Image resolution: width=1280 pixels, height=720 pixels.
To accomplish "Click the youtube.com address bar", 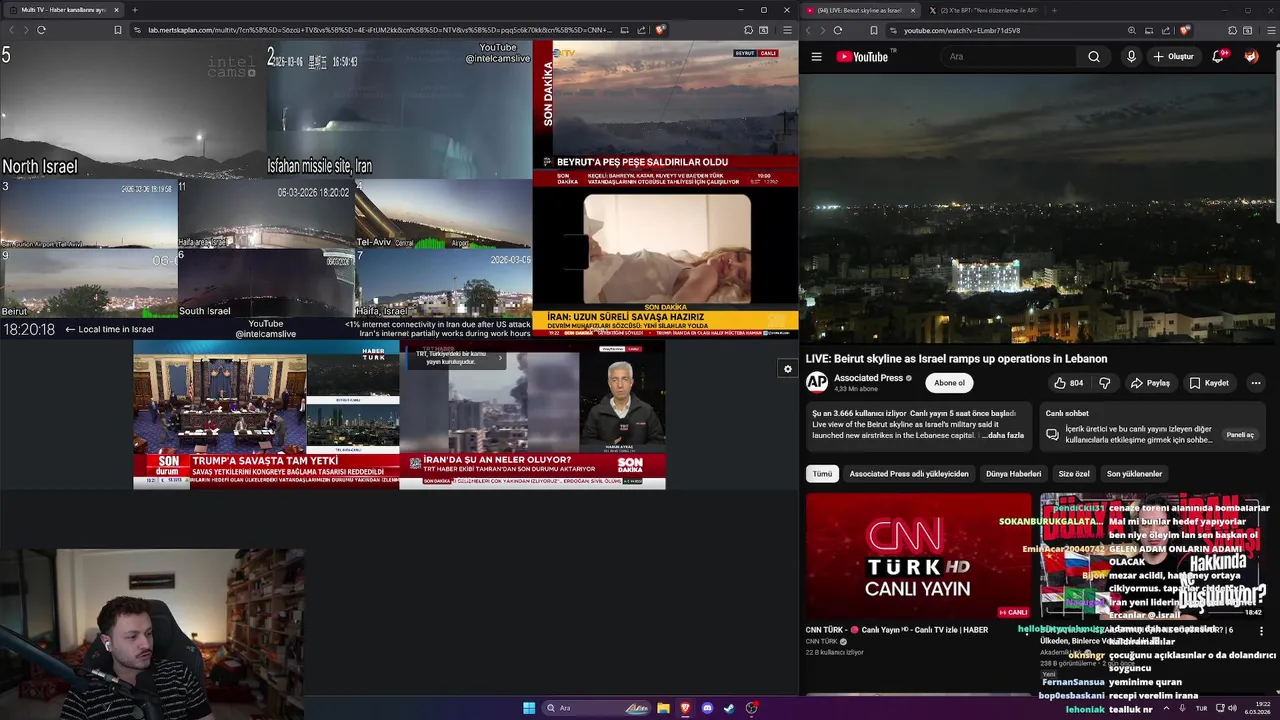I will 962,30.
